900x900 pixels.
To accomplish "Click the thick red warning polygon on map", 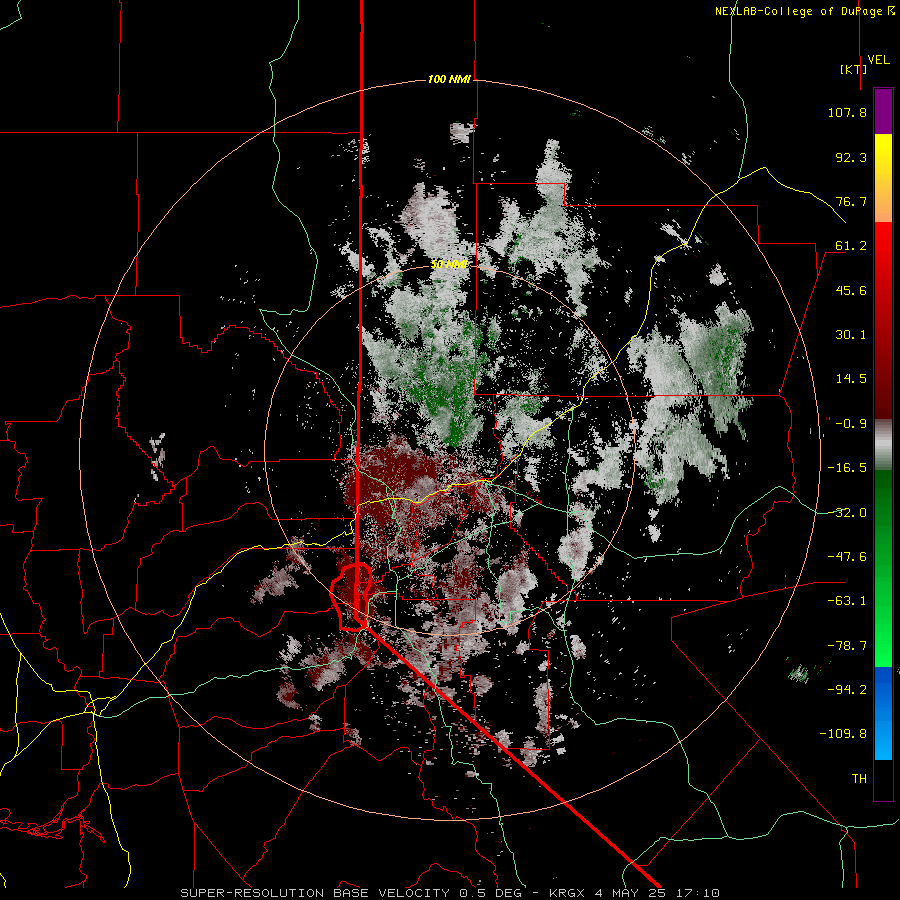I will (x=351, y=597).
